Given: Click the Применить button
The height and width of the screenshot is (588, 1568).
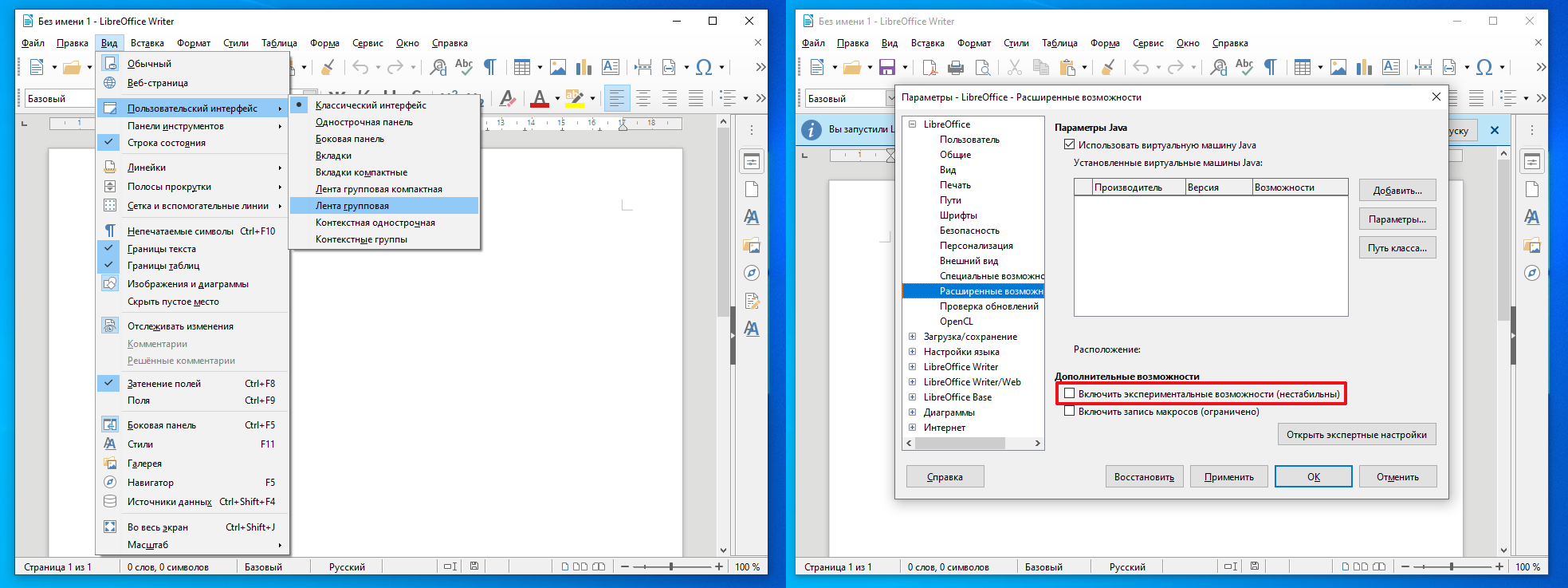Looking at the screenshot, I should pyautogui.click(x=1229, y=476).
